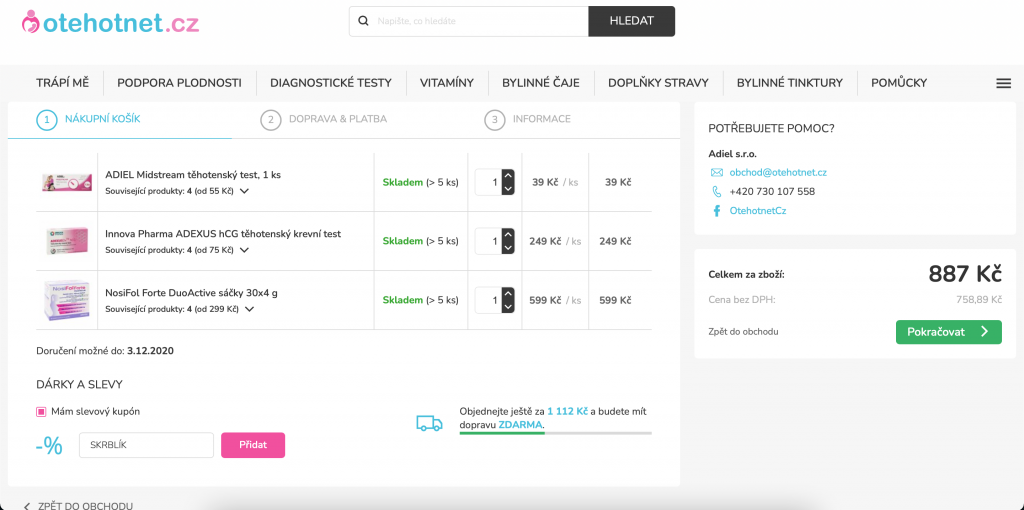Increase quantity of ADEXUS hCG test
The height and width of the screenshot is (510, 1024).
point(508,234)
